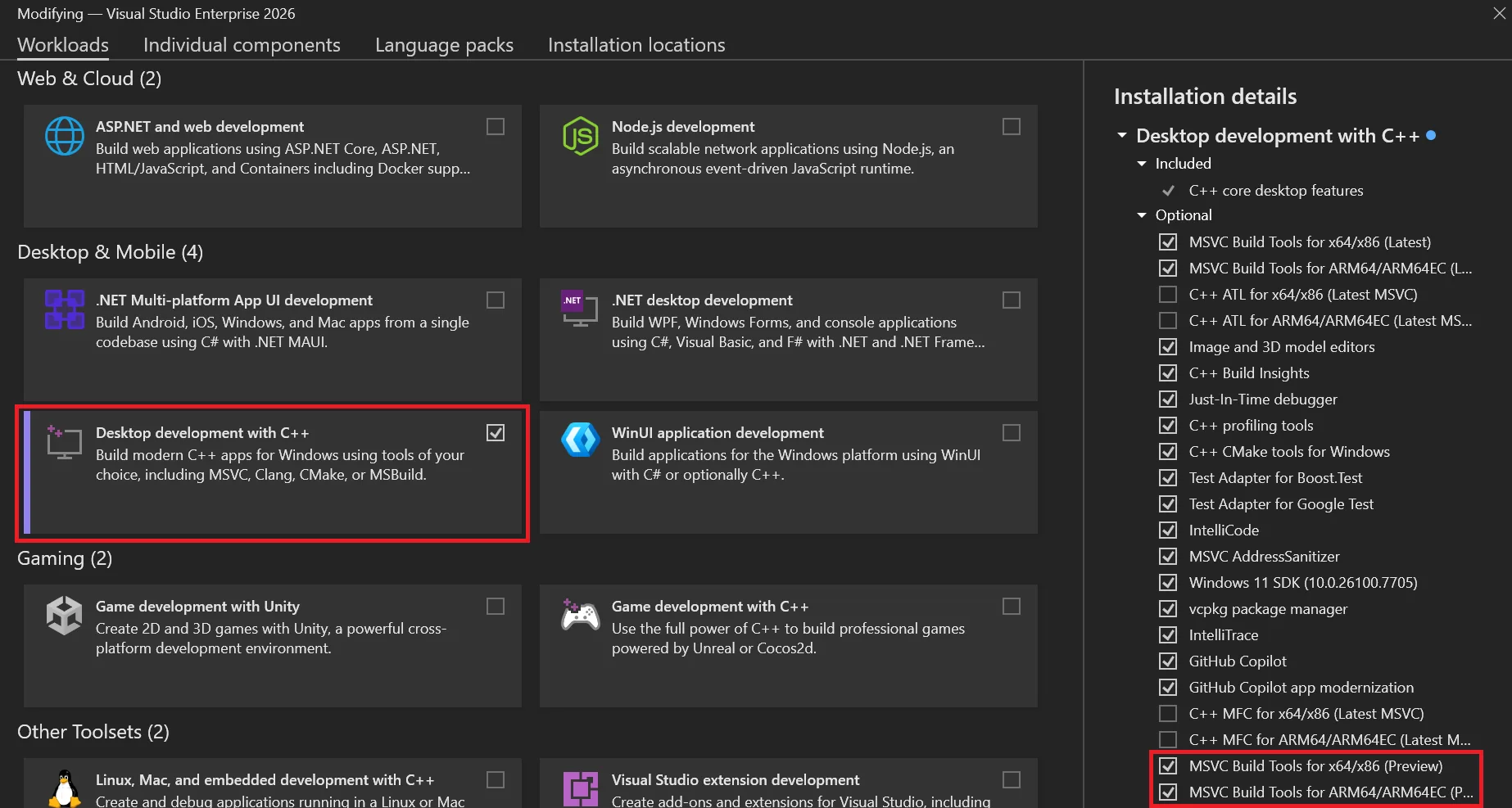The image size is (1512, 808).
Task: Switch to the Individual components tab
Action: pyautogui.click(x=242, y=44)
